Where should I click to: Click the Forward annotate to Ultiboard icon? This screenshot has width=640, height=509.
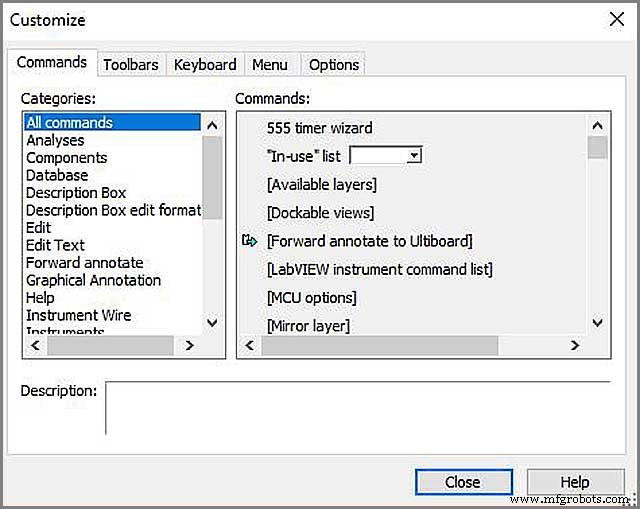(250, 241)
